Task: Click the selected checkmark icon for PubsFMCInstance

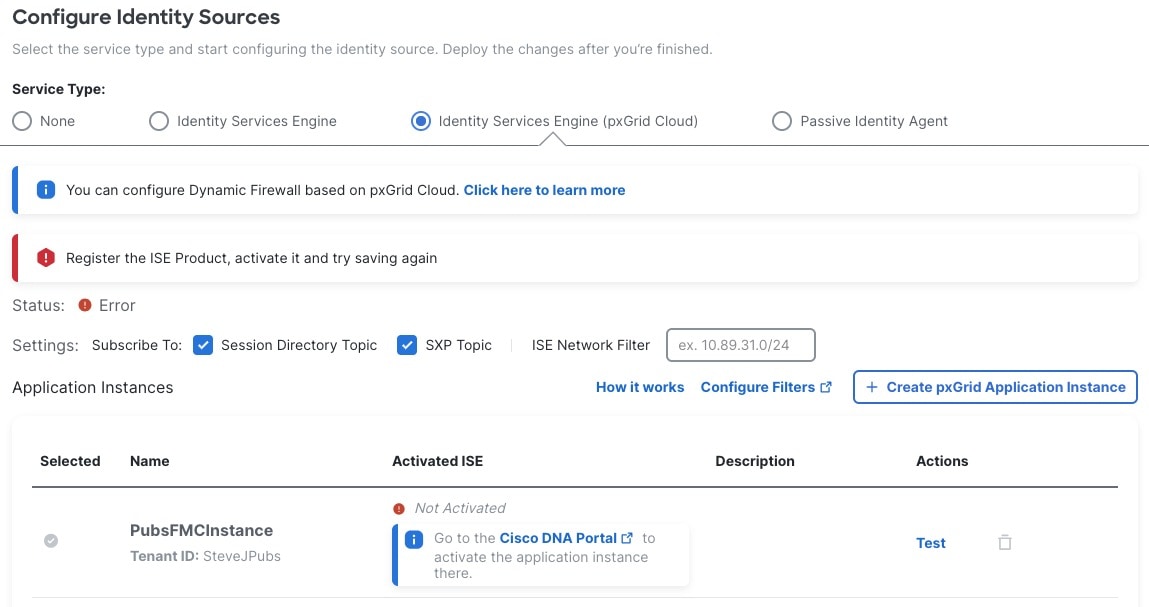Action: [51, 541]
